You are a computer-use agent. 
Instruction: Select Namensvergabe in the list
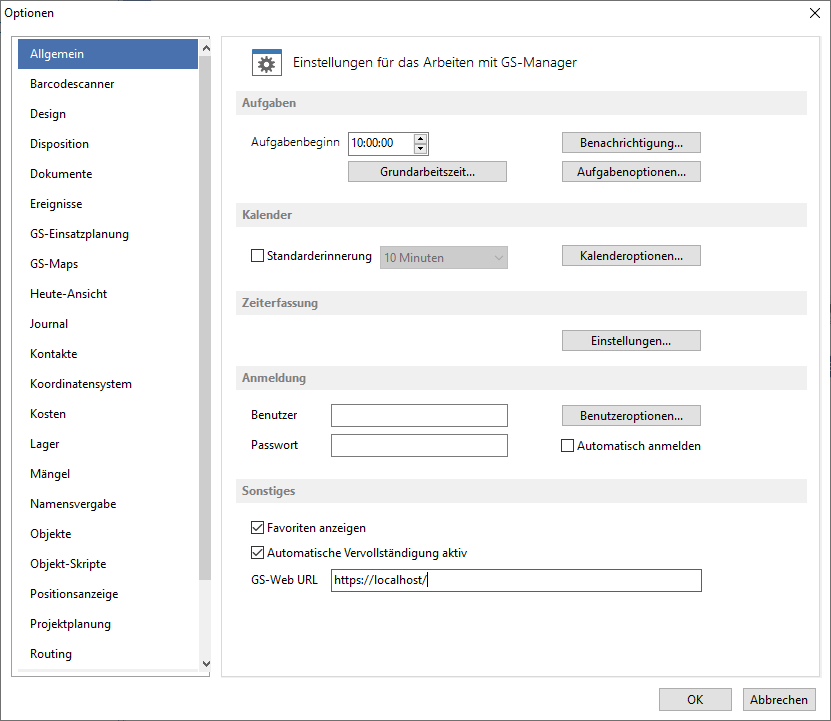pyautogui.click(x=108, y=504)
